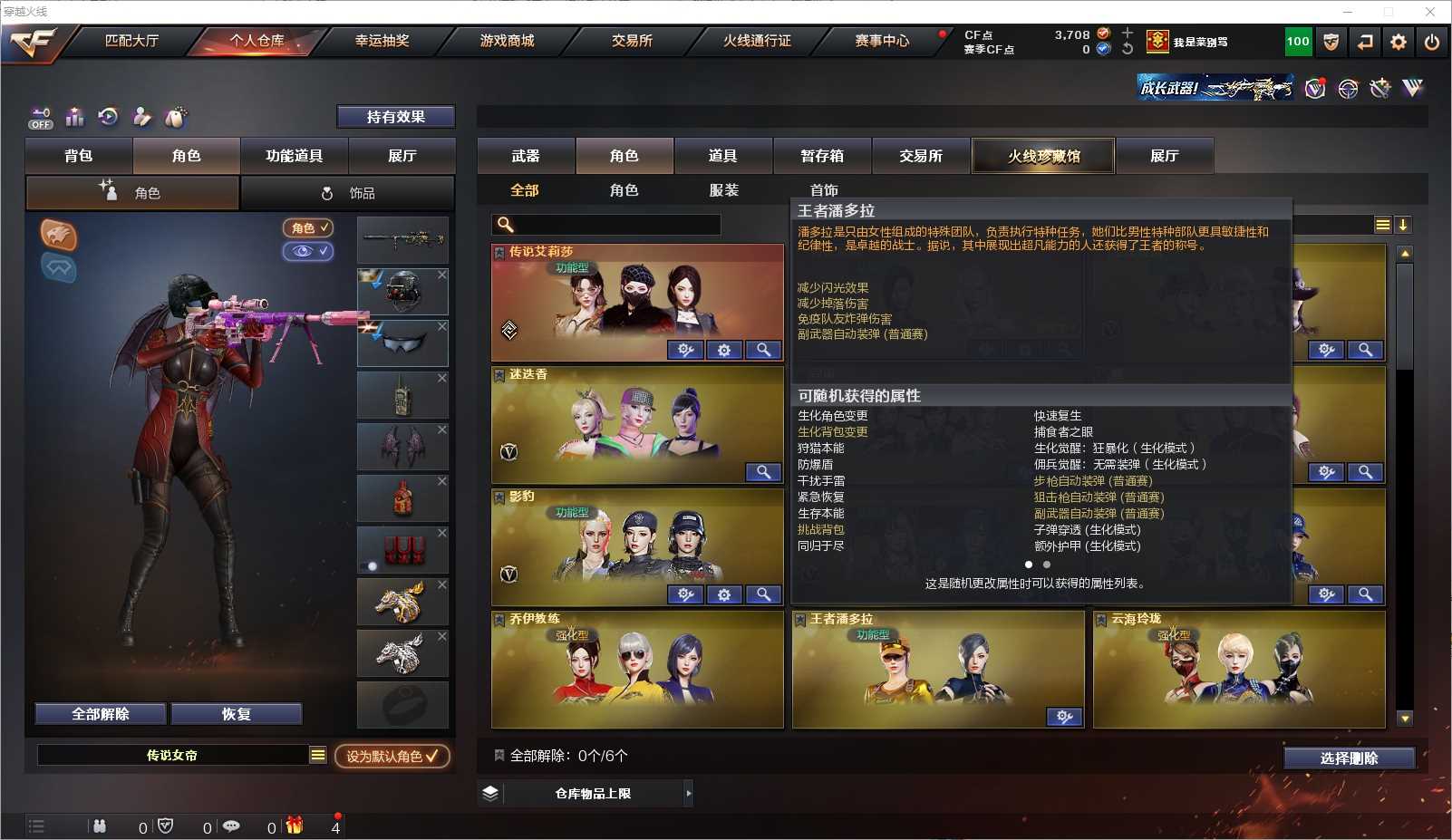Open the 武器 tab

[x=526, y=156]
